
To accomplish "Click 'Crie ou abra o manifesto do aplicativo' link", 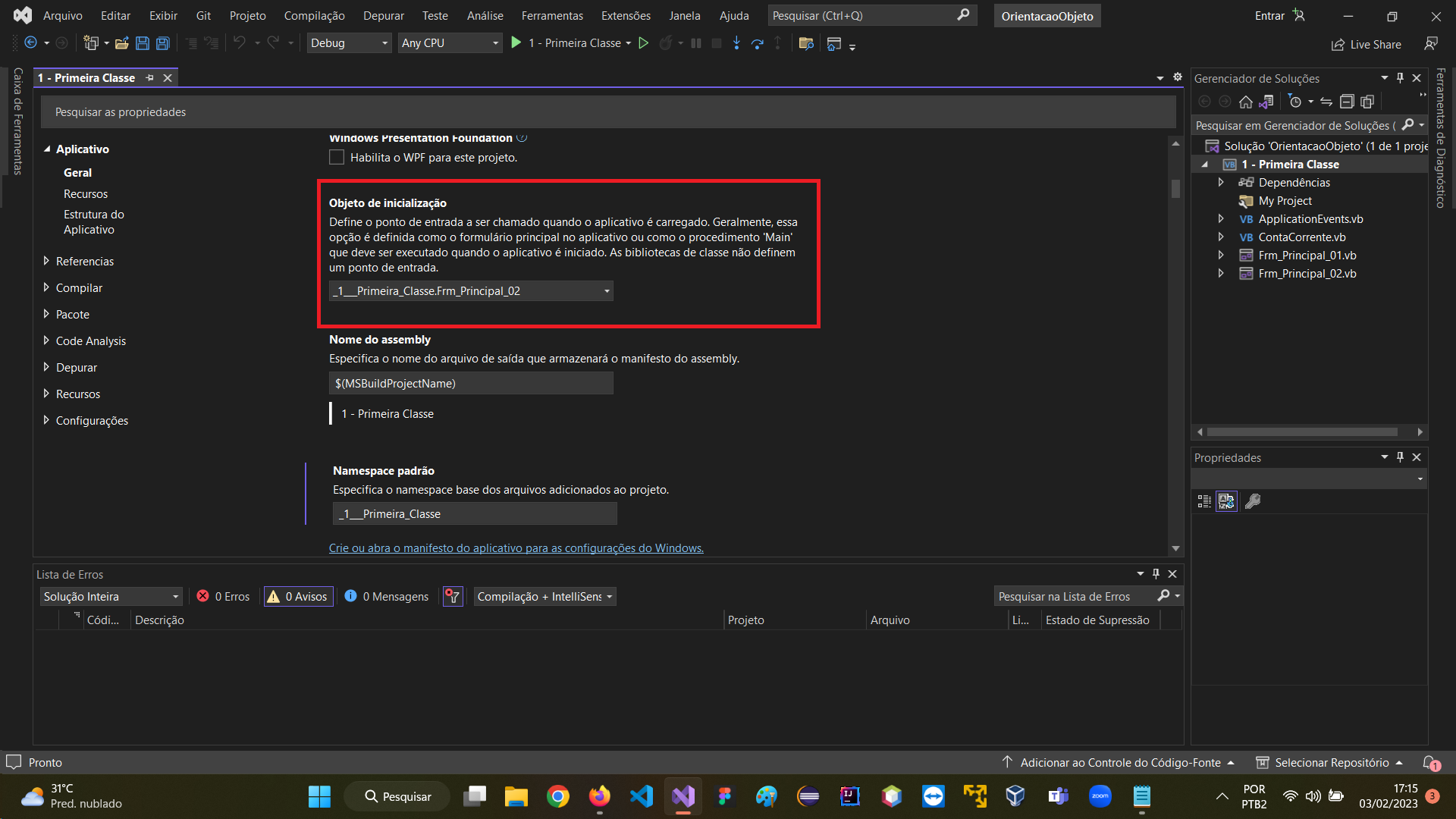I will coord(517,548).
